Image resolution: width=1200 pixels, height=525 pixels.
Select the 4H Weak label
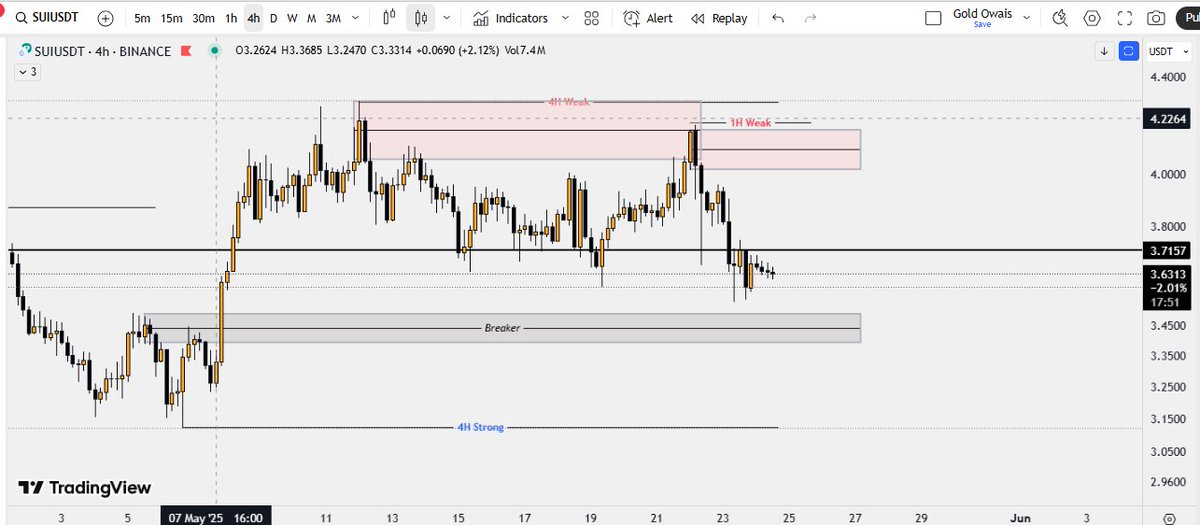point(567,102)
